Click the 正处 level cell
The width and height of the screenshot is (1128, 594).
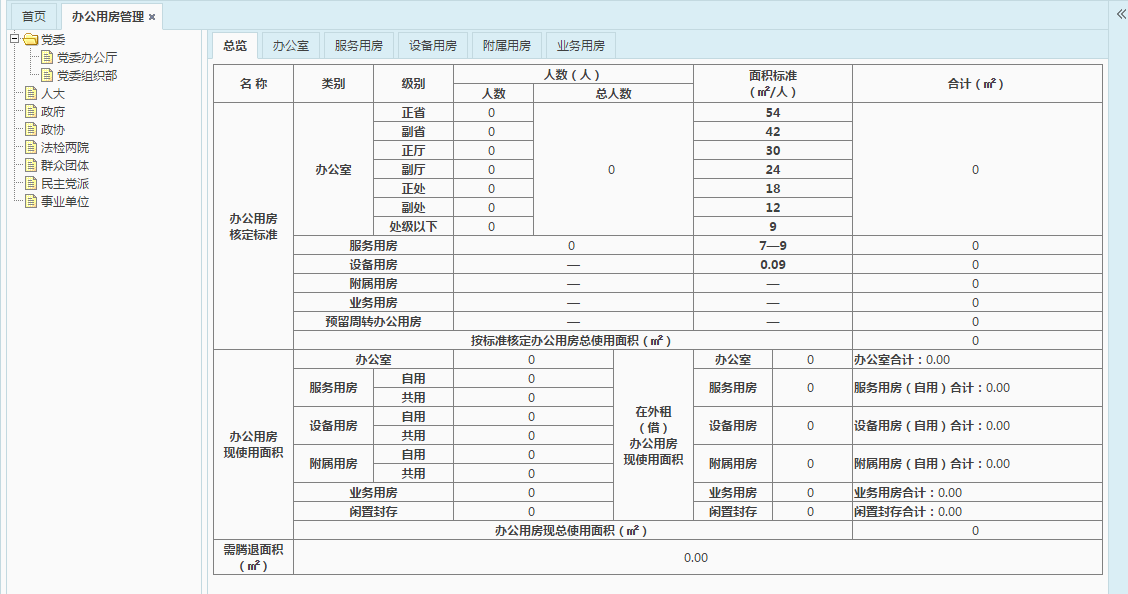click(x=413, y=188)
